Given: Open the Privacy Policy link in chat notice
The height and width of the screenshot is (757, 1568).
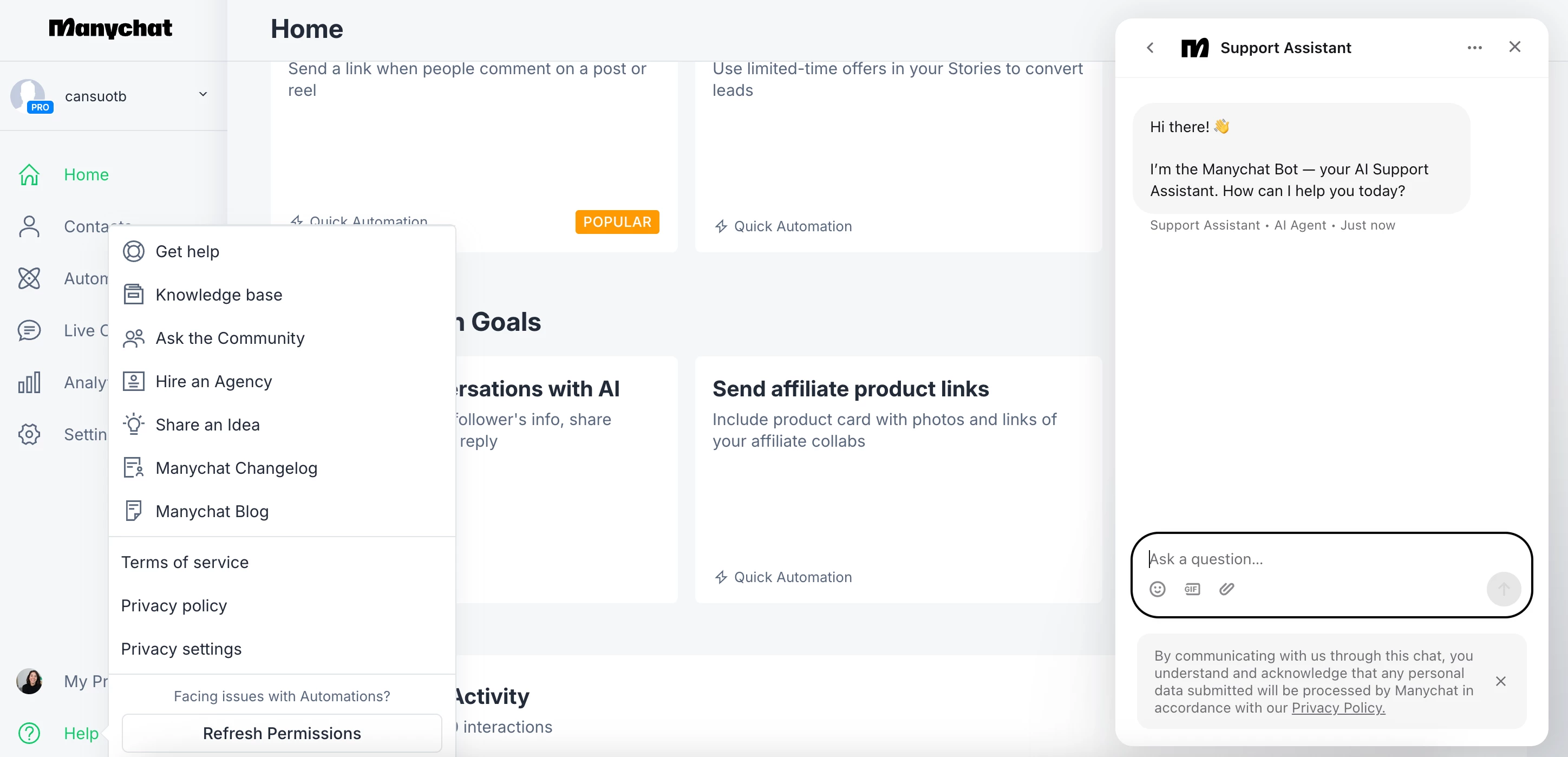Looking at the screenshot, I should [1338, 708].
